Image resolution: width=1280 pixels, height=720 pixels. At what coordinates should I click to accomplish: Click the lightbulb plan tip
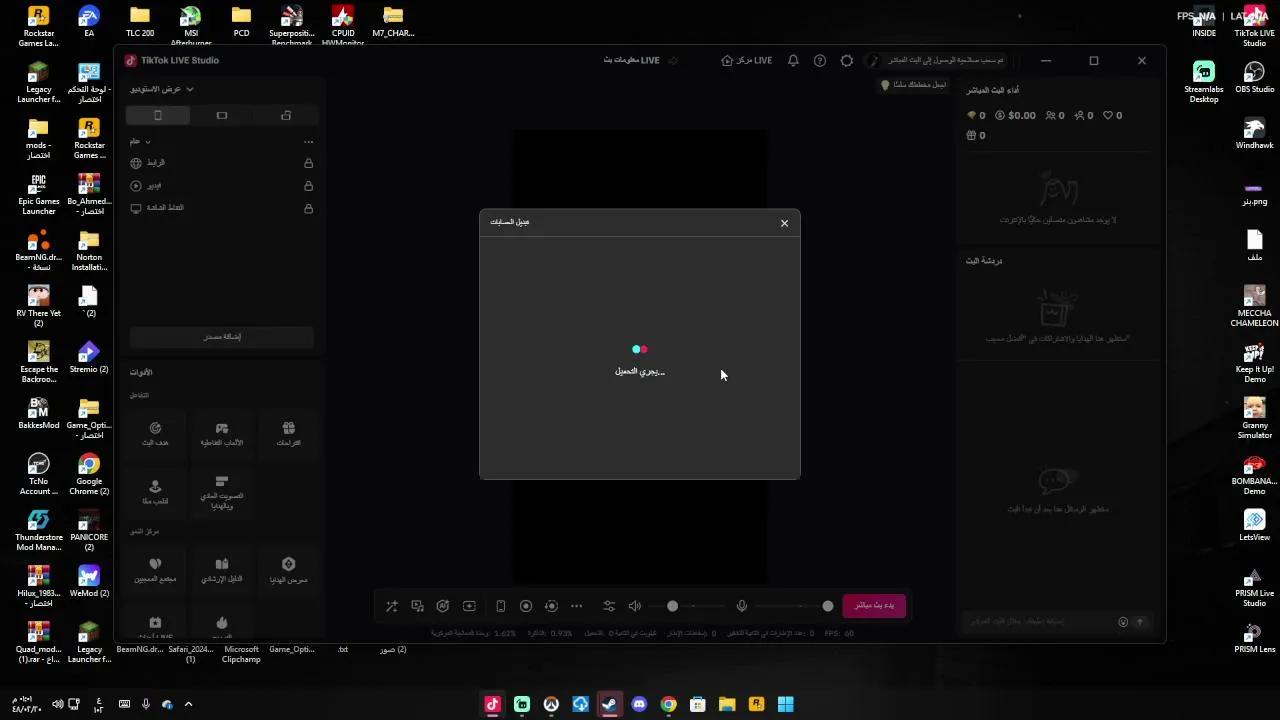pos(913,85)
